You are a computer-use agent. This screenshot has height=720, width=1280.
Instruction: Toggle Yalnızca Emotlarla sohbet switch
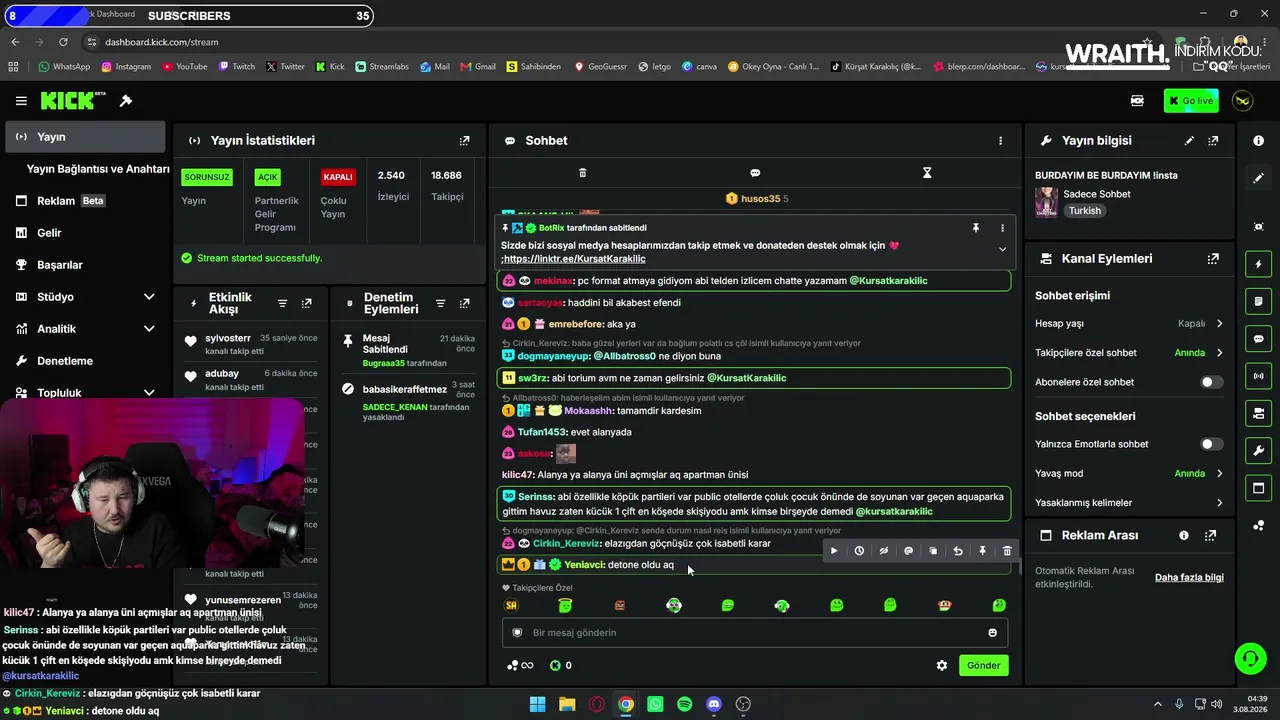[x=1211, y=444]
